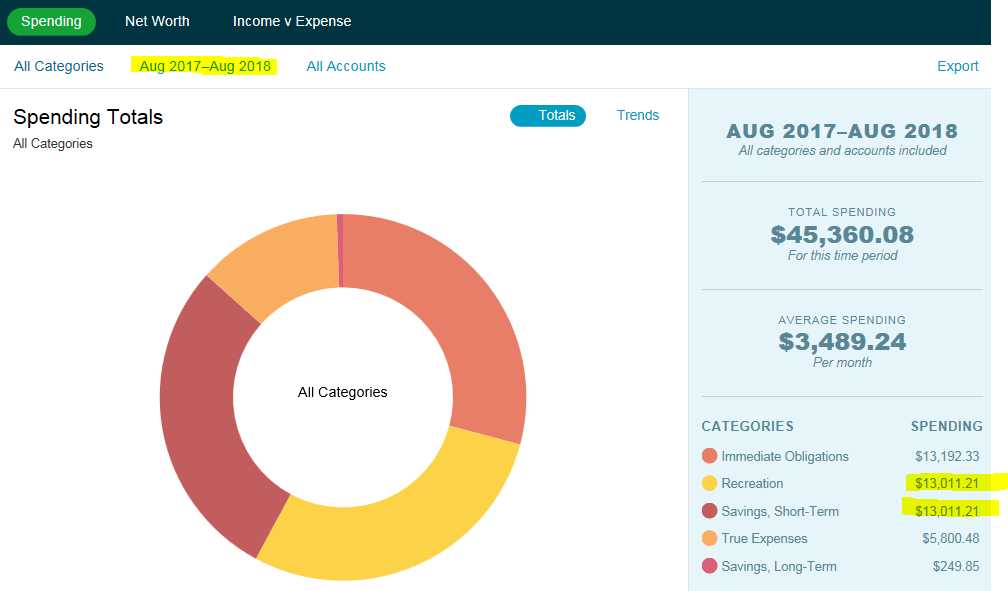The width and height of the screenshot is (1008, 591).
Task: Switch to the Spending report tab
Action: (51, 21)
